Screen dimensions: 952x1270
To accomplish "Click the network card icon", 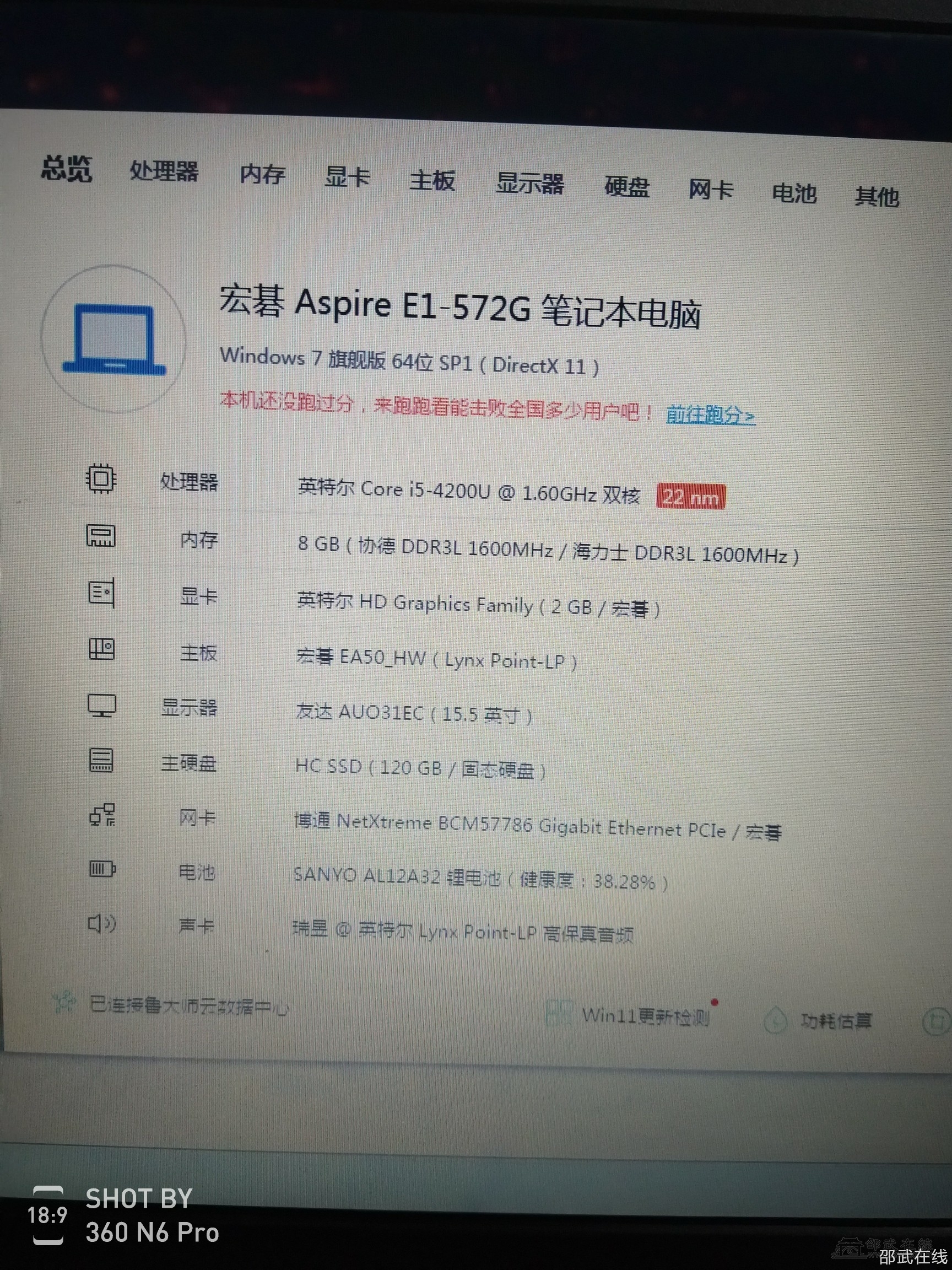I will pyautogui.click(x=102, y=815).
